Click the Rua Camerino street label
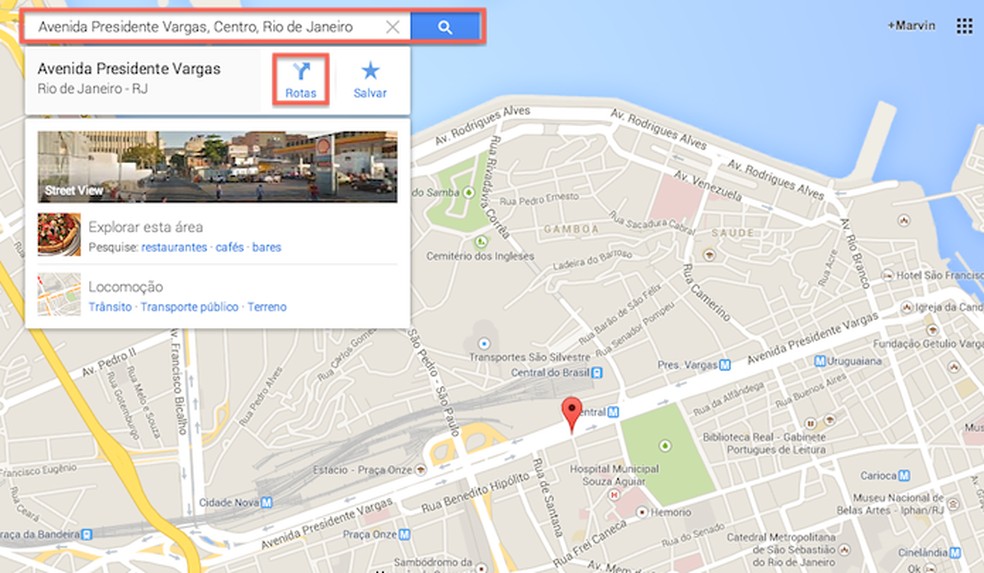The height and width of the screenshot is (573, 984). (707, 293)
